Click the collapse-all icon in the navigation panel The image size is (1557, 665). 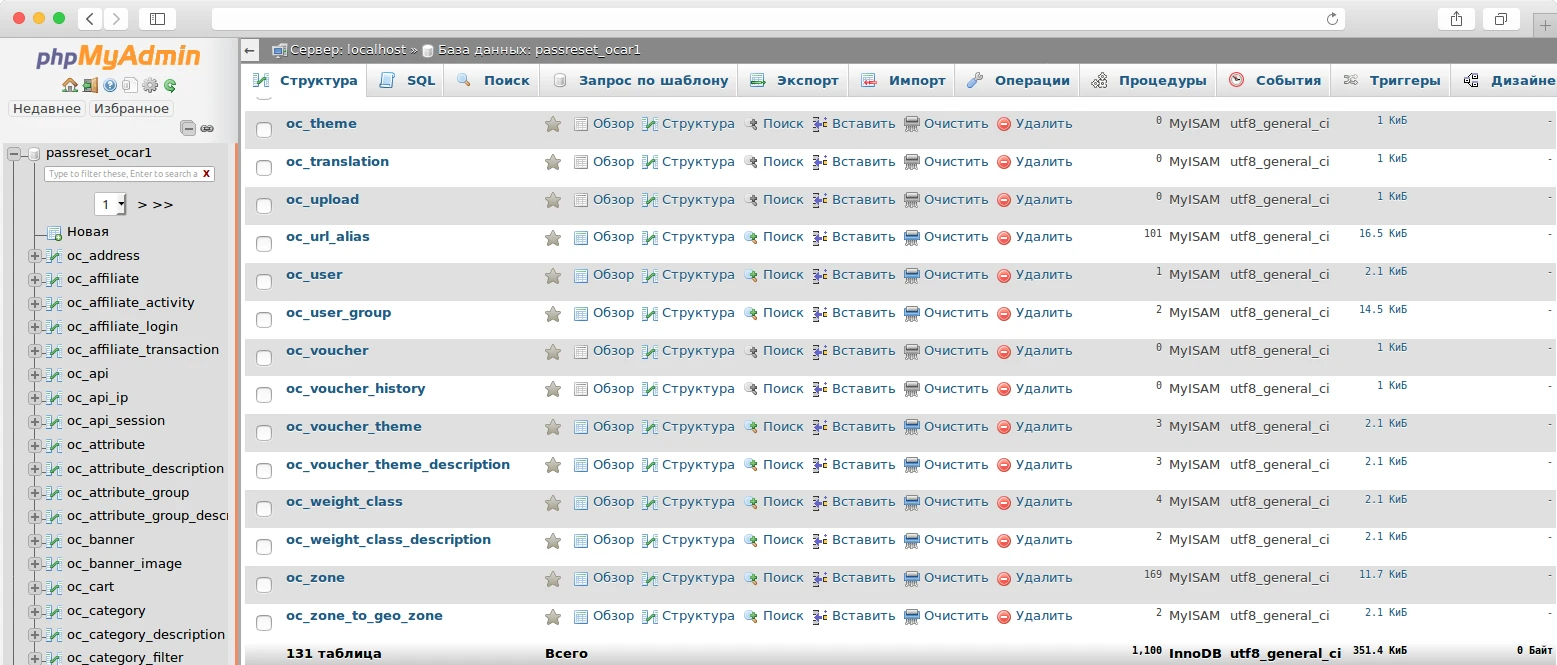(x=188, y=128)
